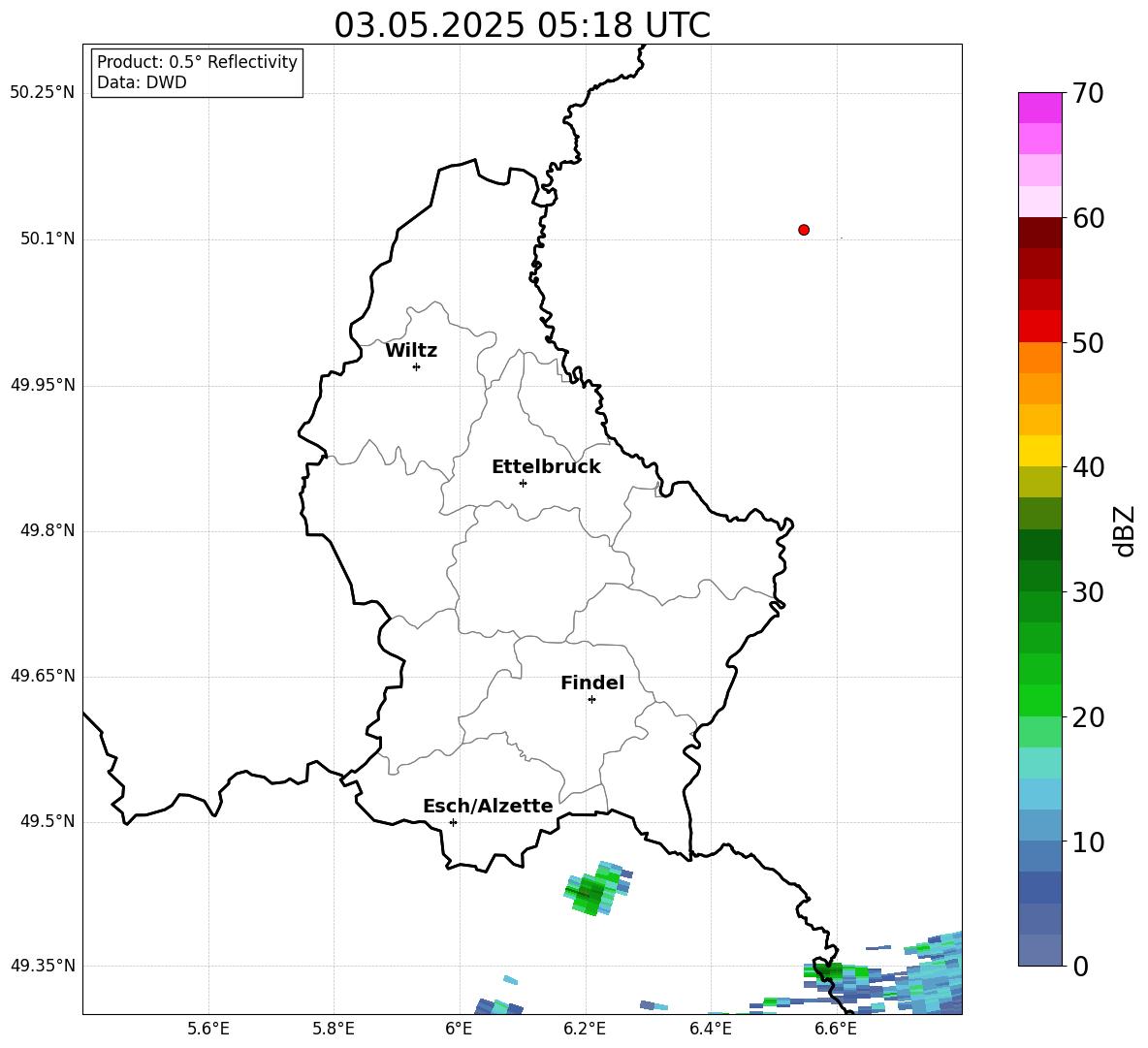Image resolution: width=1148 pixels, height=1048 pixels.
Task: Click the dark red colorbar segment below 60
Action: [x=1039, y=232]
